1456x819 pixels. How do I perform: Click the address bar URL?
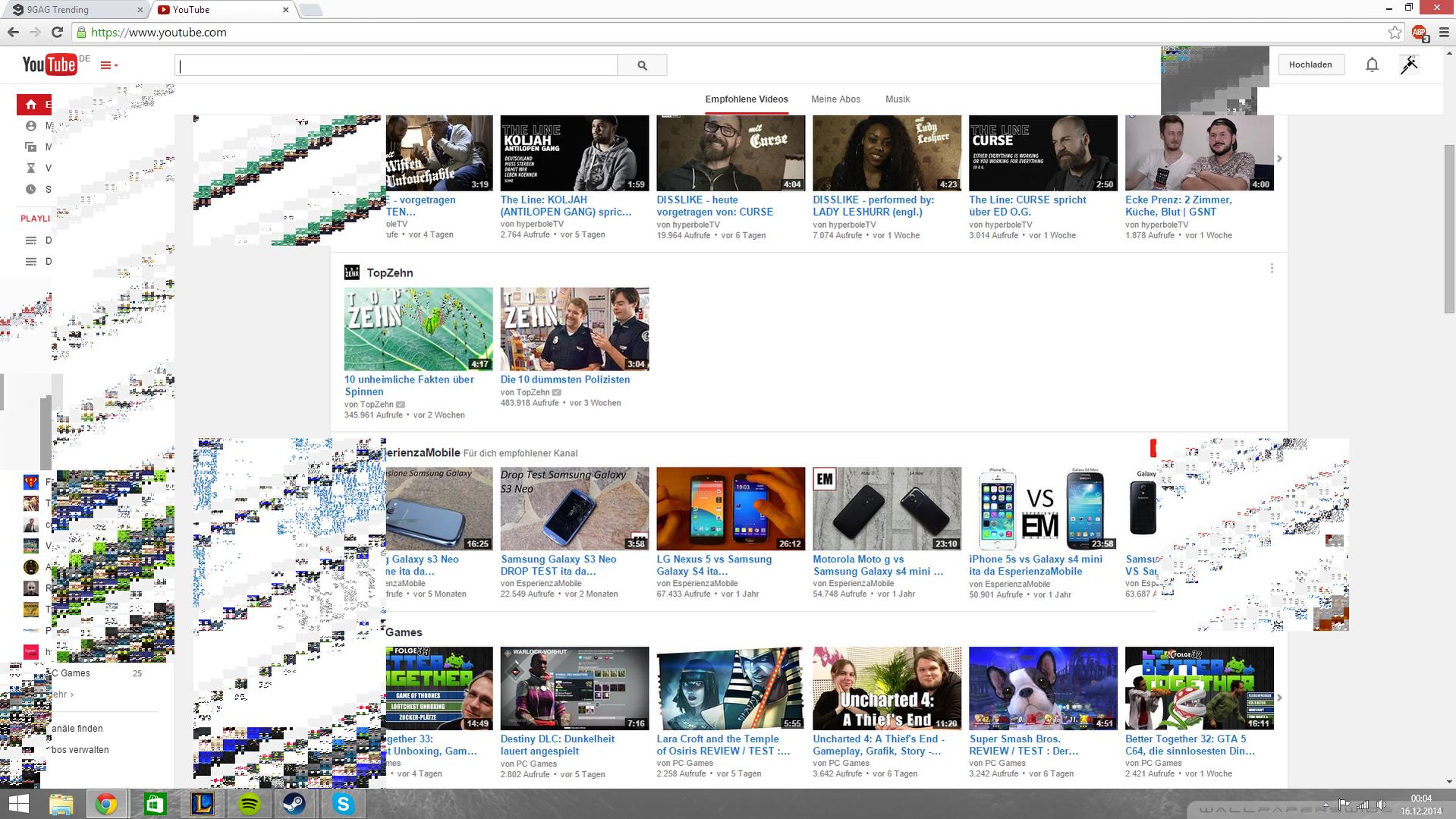[159, 33]
